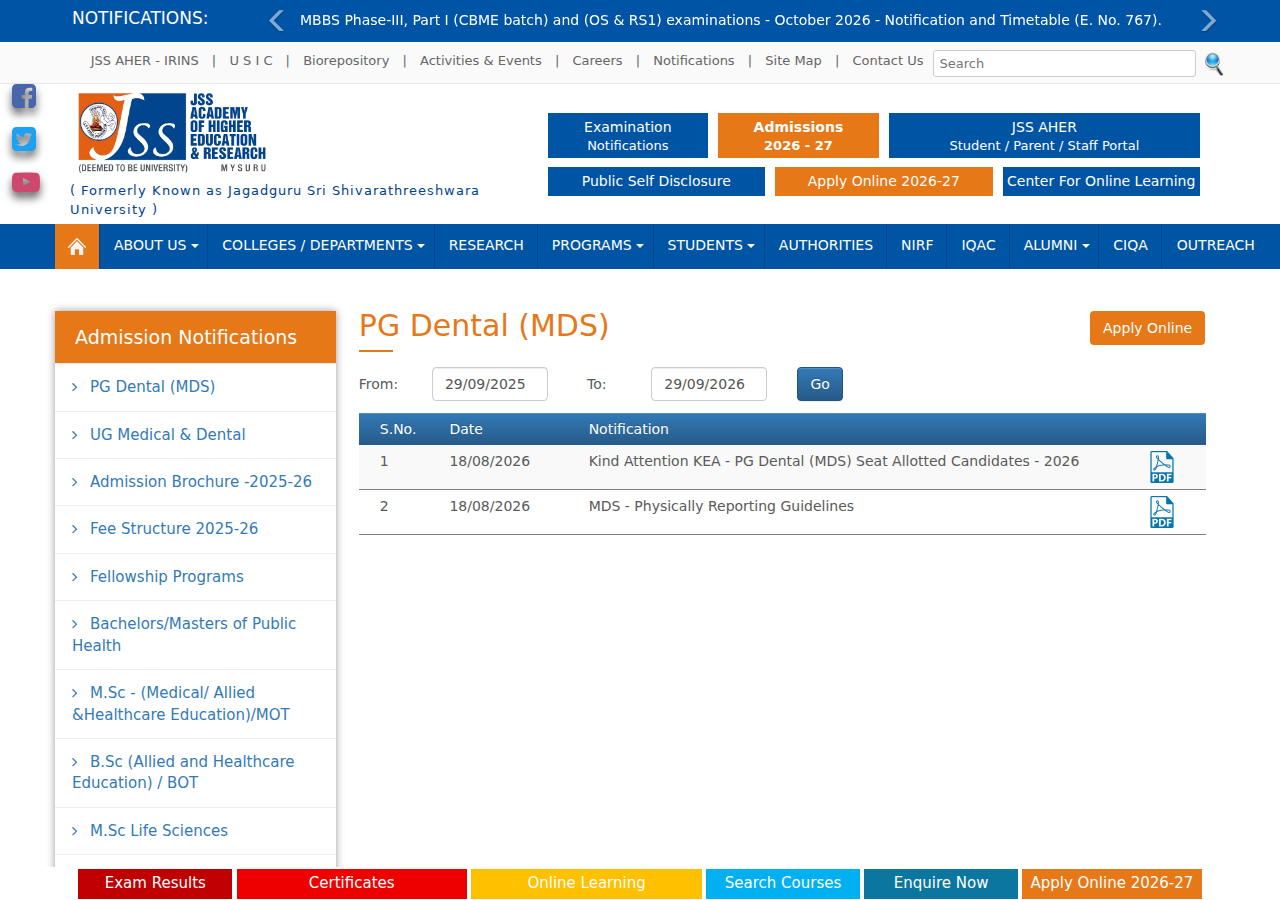Open PDF for KEA Seat Allotted Candidates notification
1280x900 pixels.
click(1162, 467)
